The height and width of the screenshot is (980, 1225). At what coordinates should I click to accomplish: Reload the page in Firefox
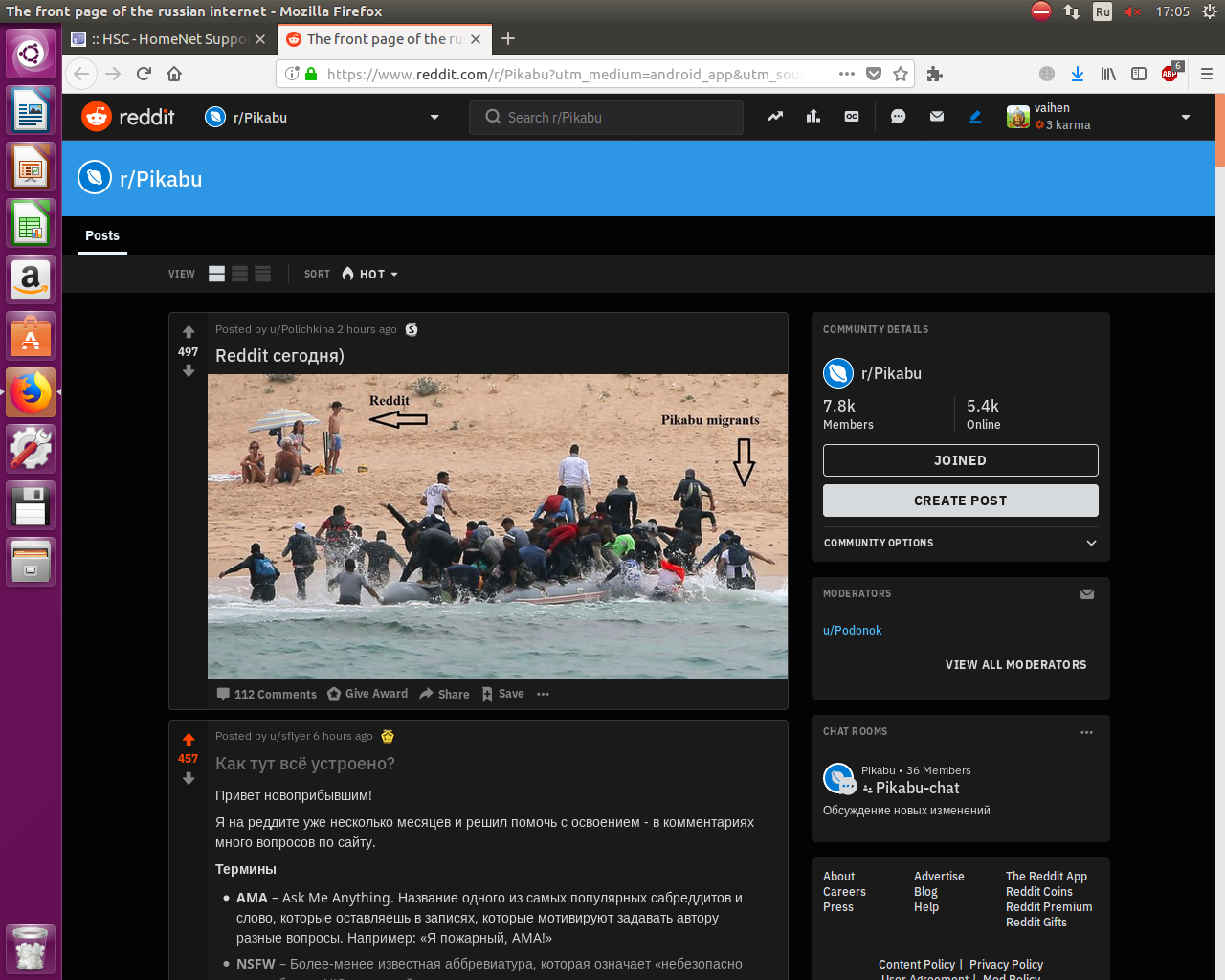pyautogui.click(x=144, y=74)
